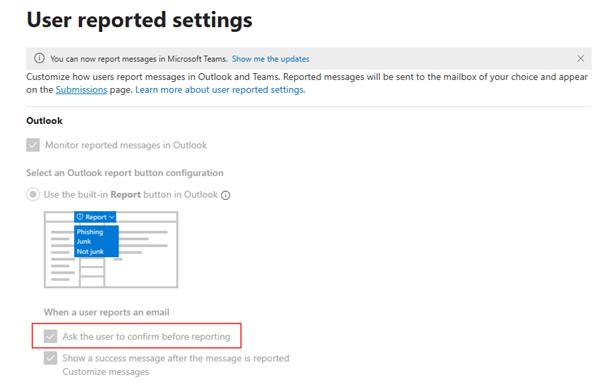Dismiss the Microsoft Teams notification banner
The width and height of the screenshot is (601, 381).
click(x=581, y=58)
